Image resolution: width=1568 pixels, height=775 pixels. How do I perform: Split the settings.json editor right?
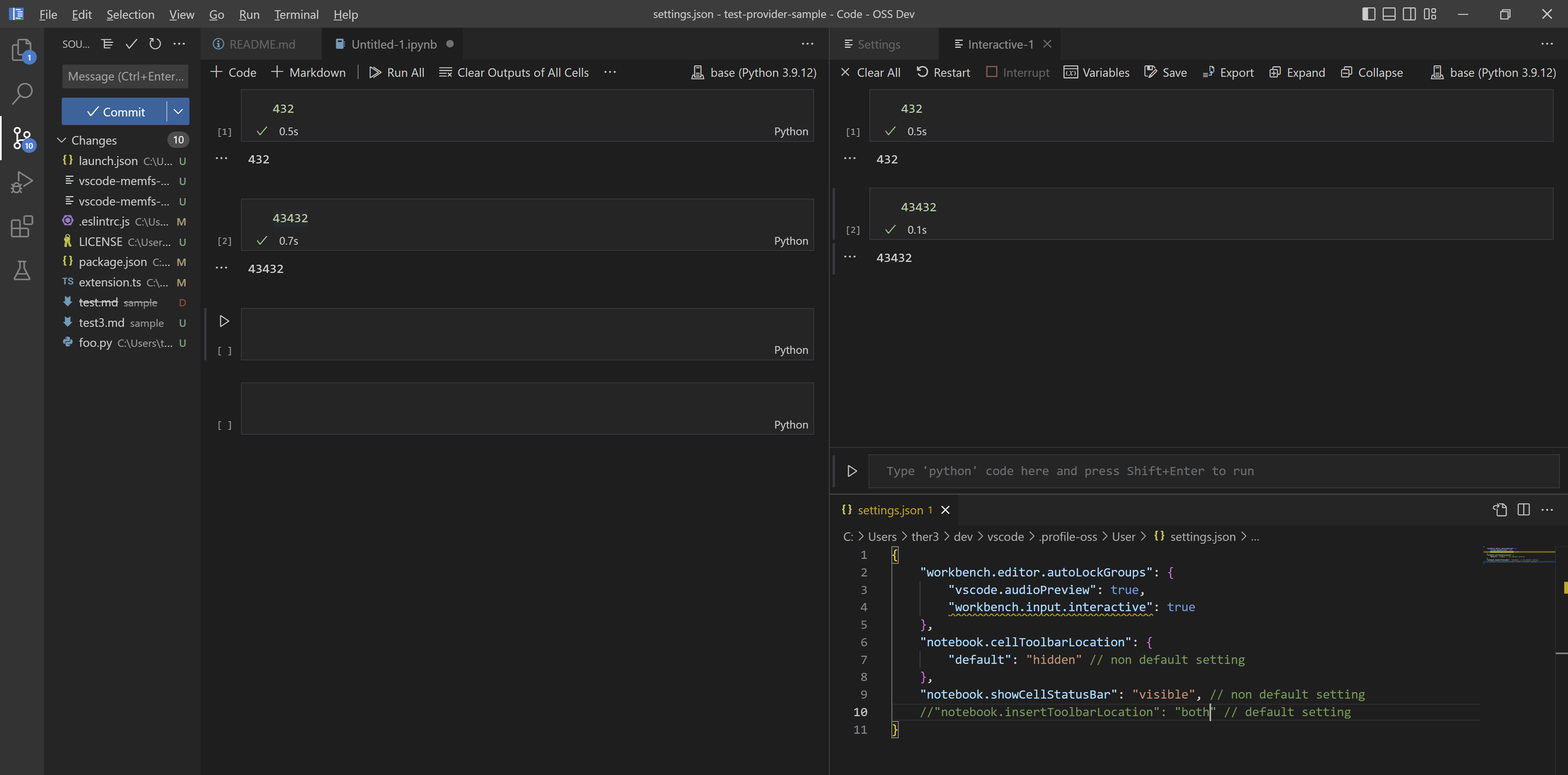coord(1523,509)
